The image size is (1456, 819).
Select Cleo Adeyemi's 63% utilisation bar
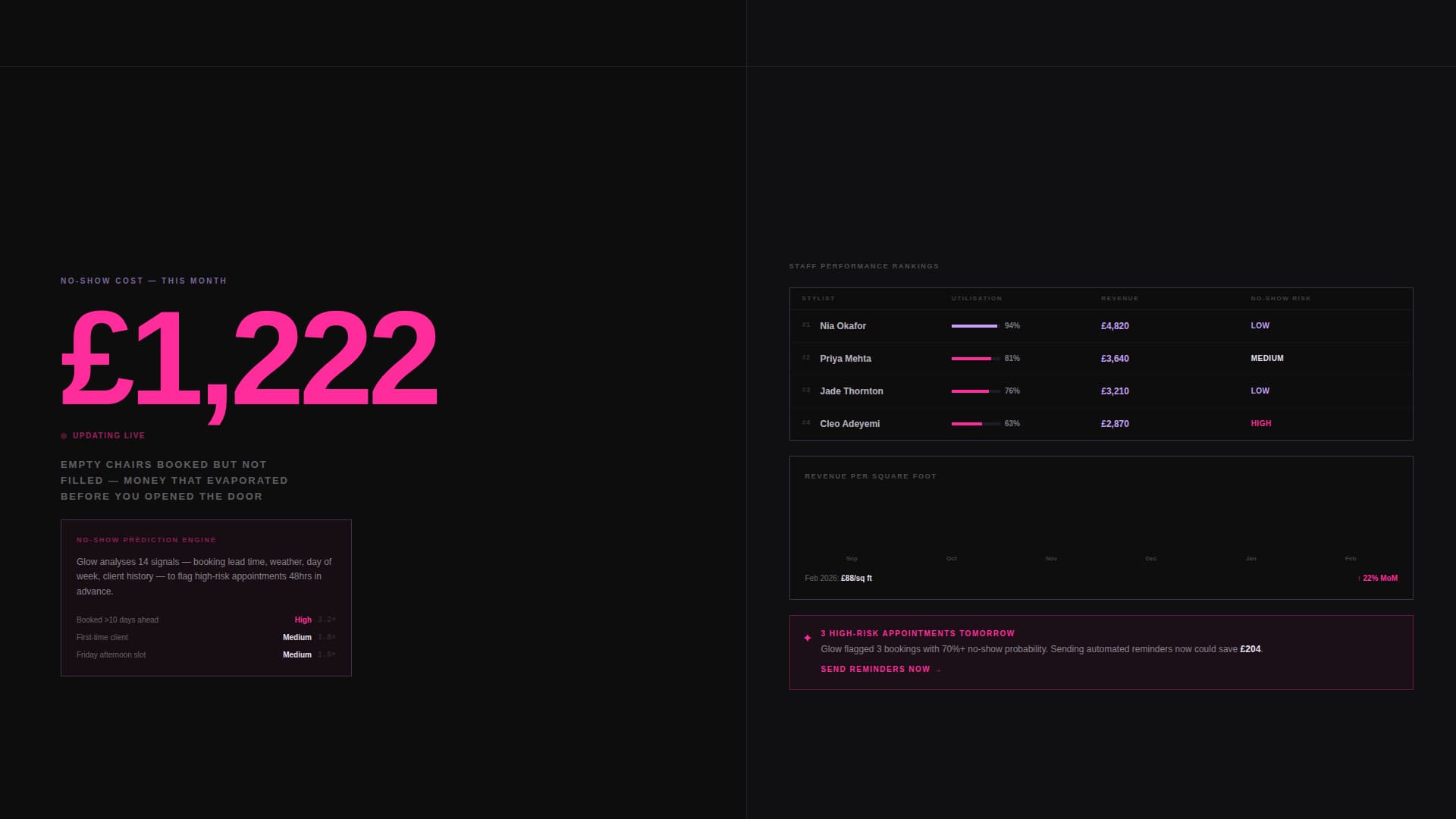click(x=975, y=424)
